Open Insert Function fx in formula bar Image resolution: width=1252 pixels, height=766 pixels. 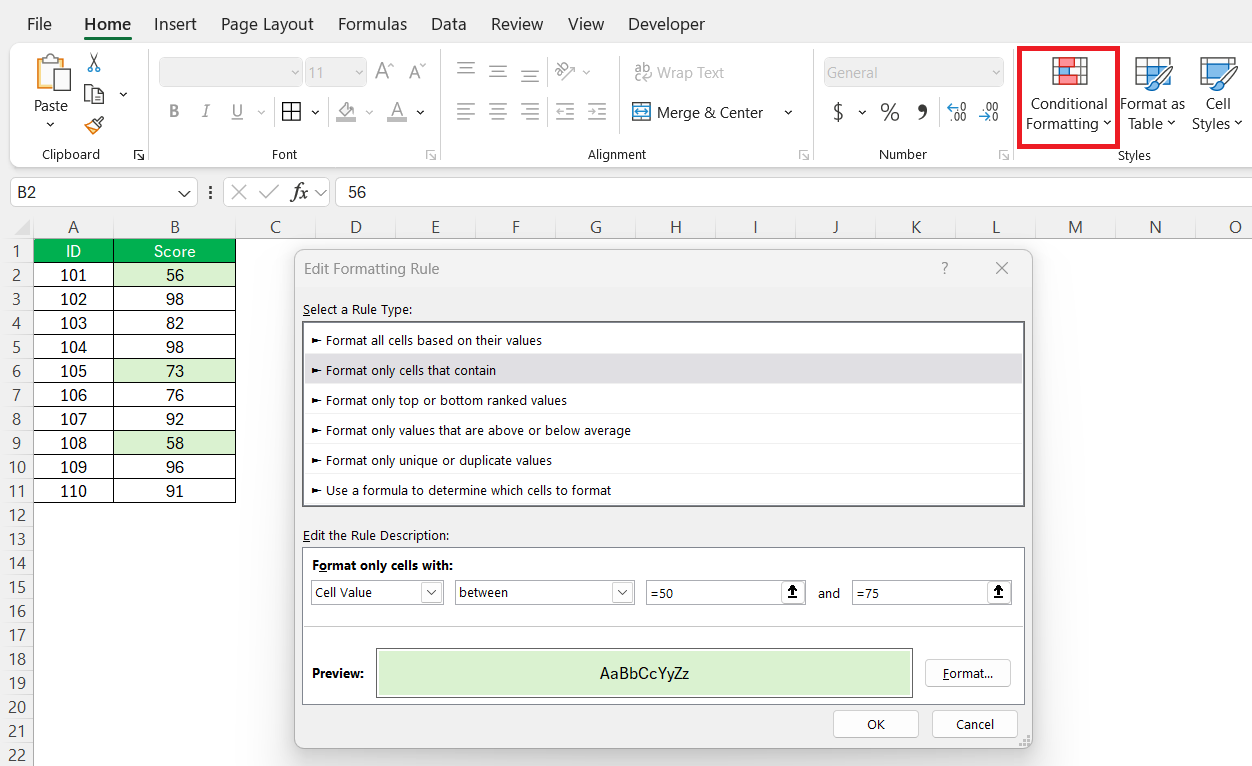(299, 192)
